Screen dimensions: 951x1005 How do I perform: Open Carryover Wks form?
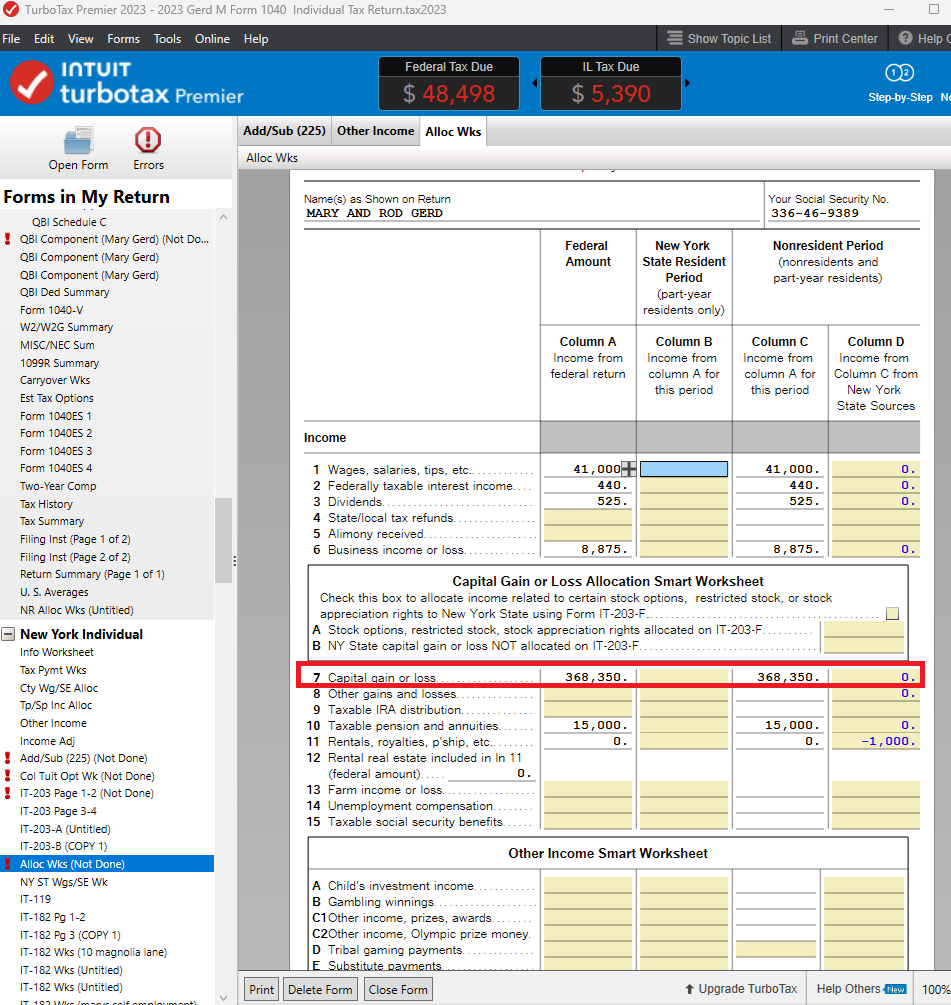[x=54, y=381]
